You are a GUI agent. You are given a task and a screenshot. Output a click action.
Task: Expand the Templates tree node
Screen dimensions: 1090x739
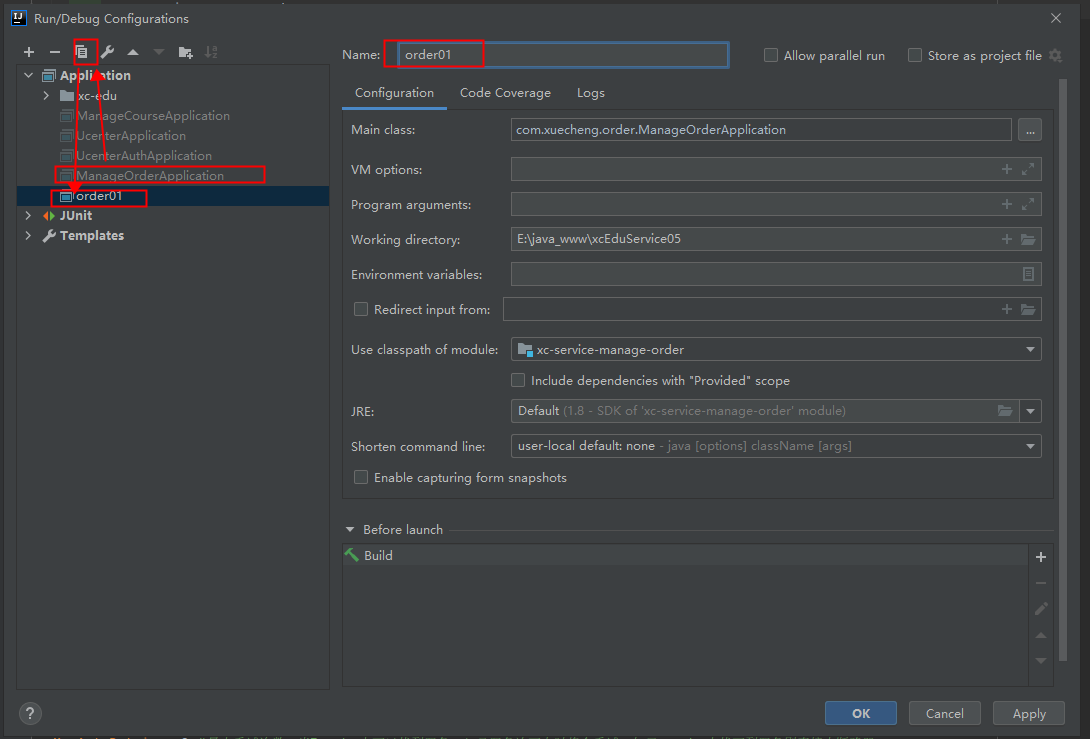click(29, 236)
